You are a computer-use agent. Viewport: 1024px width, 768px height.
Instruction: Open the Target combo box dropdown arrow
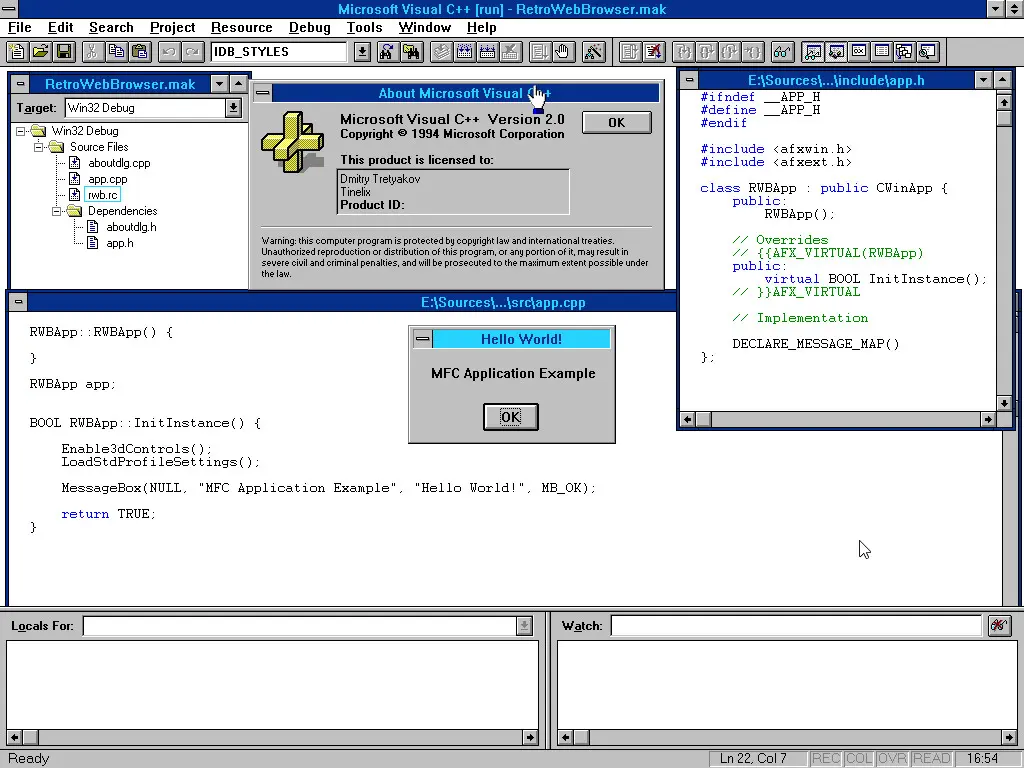233,108
